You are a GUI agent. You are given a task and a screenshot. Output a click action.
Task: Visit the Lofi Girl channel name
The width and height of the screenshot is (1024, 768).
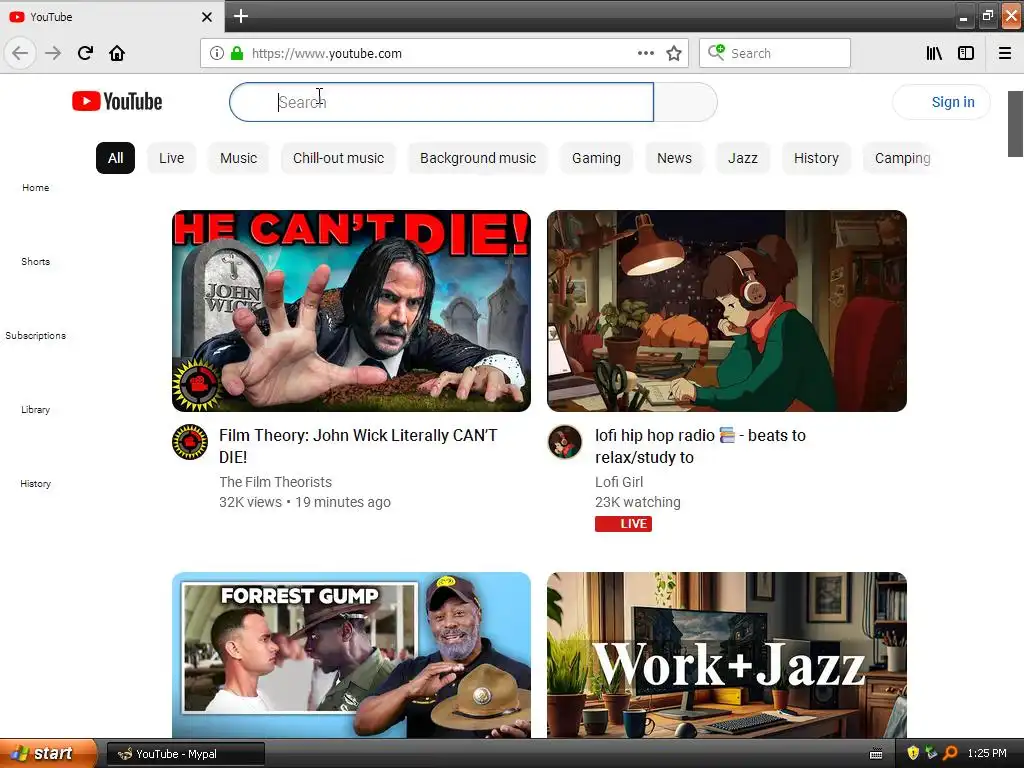click(619, 482)
